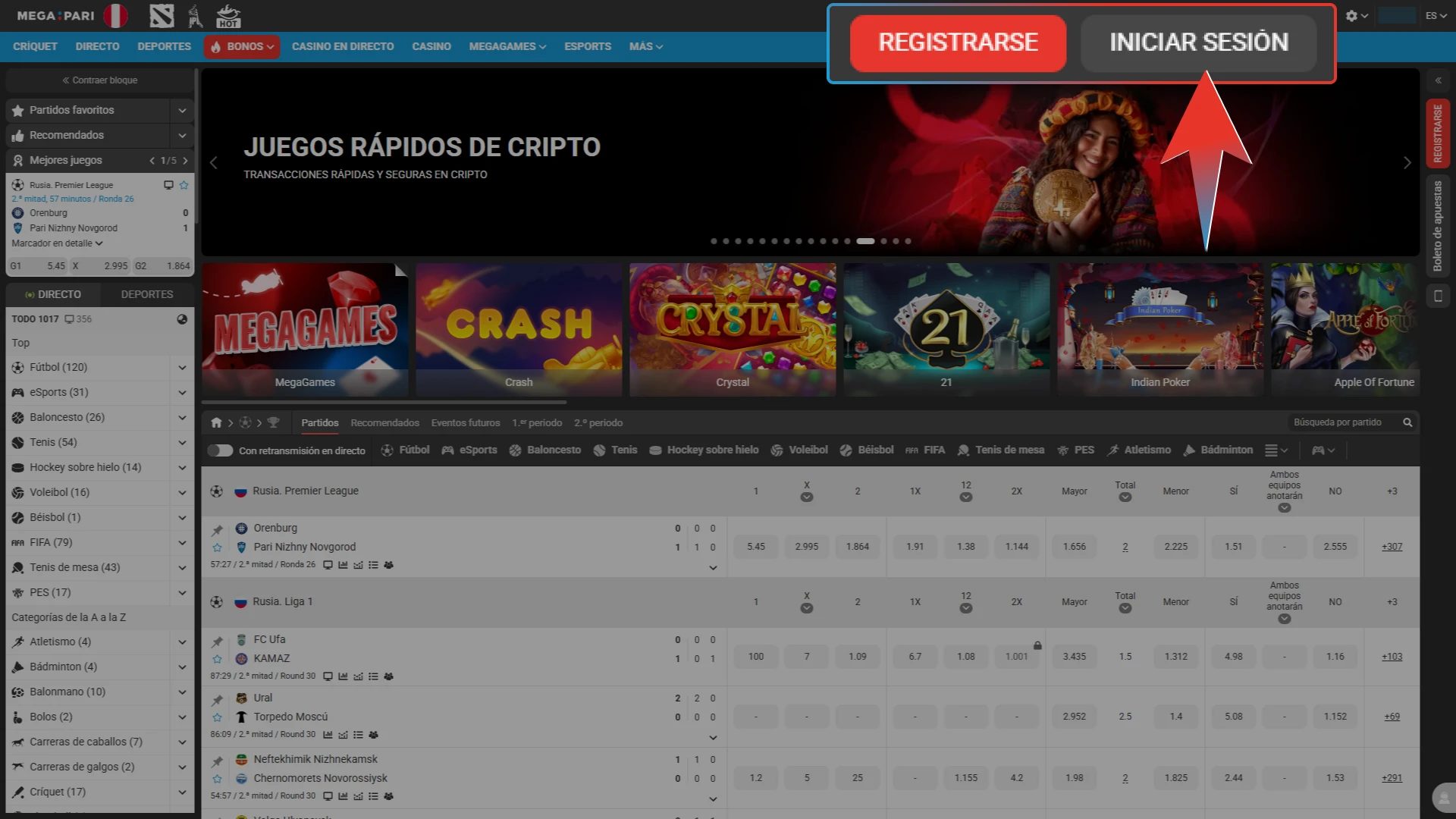Expand the MÁS menu dropdown
Viewport: 1456px width, 819px height.
645,46
